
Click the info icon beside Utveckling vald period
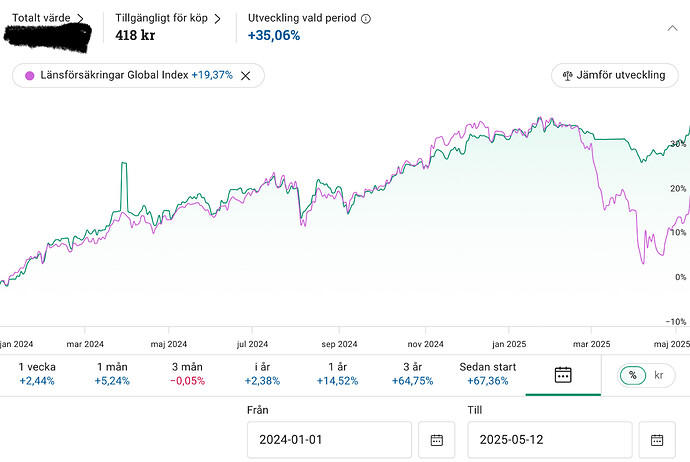click(x=365, y=19)
